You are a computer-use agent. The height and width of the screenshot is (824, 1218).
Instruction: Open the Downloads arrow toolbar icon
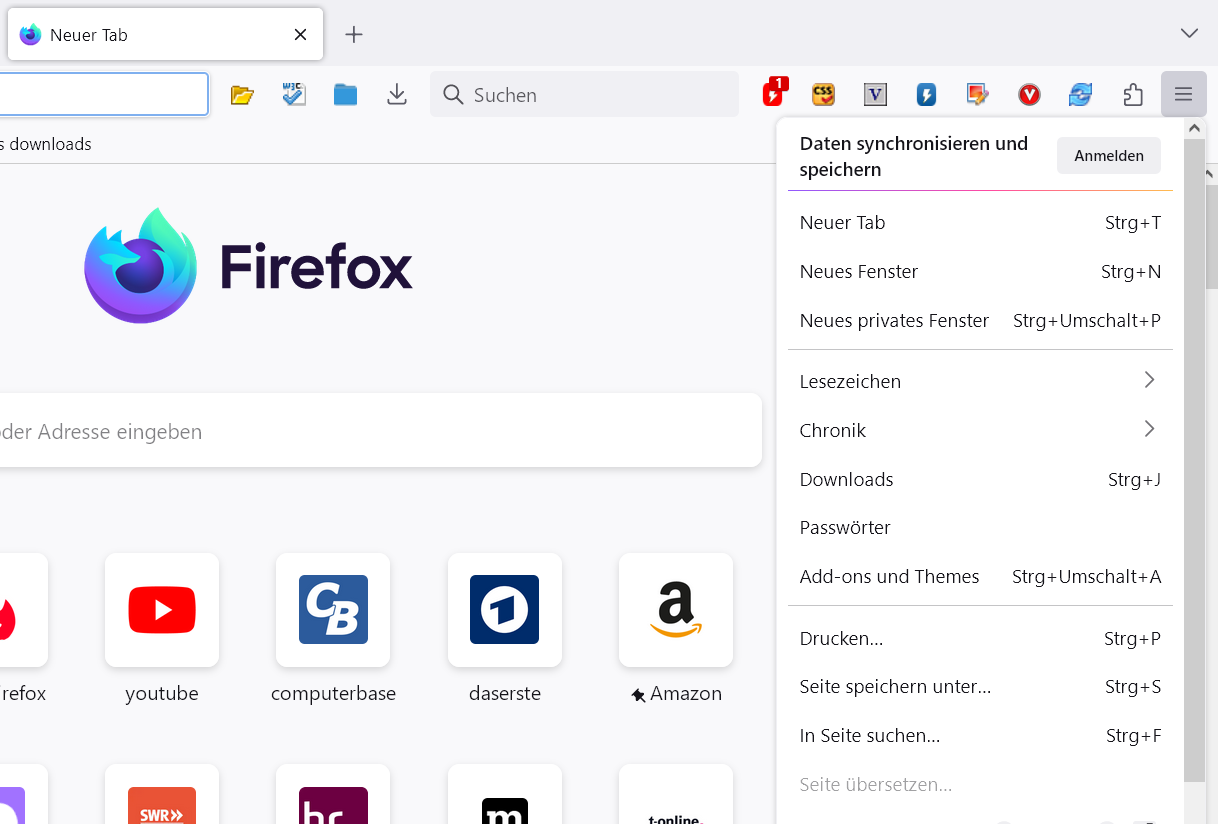point(397,95)
